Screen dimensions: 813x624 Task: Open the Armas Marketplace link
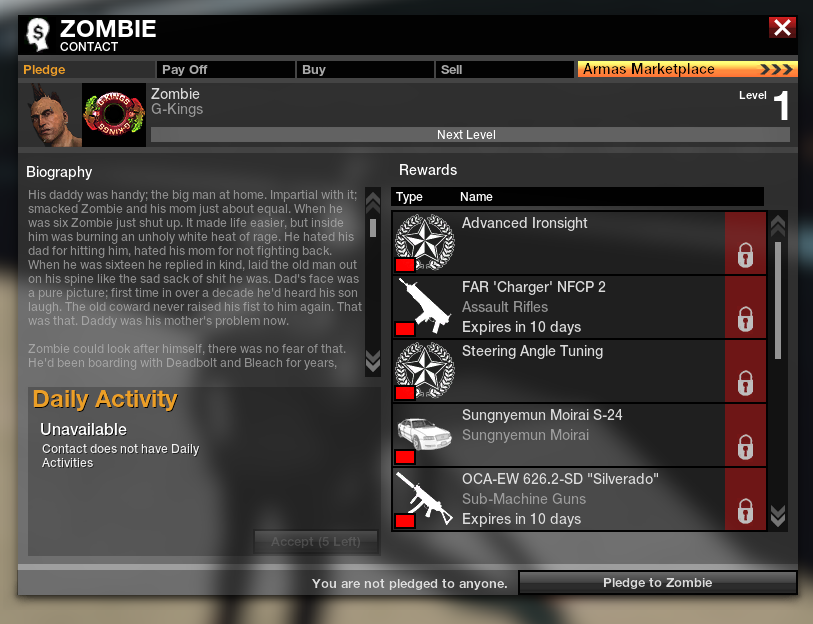point(688,69)
